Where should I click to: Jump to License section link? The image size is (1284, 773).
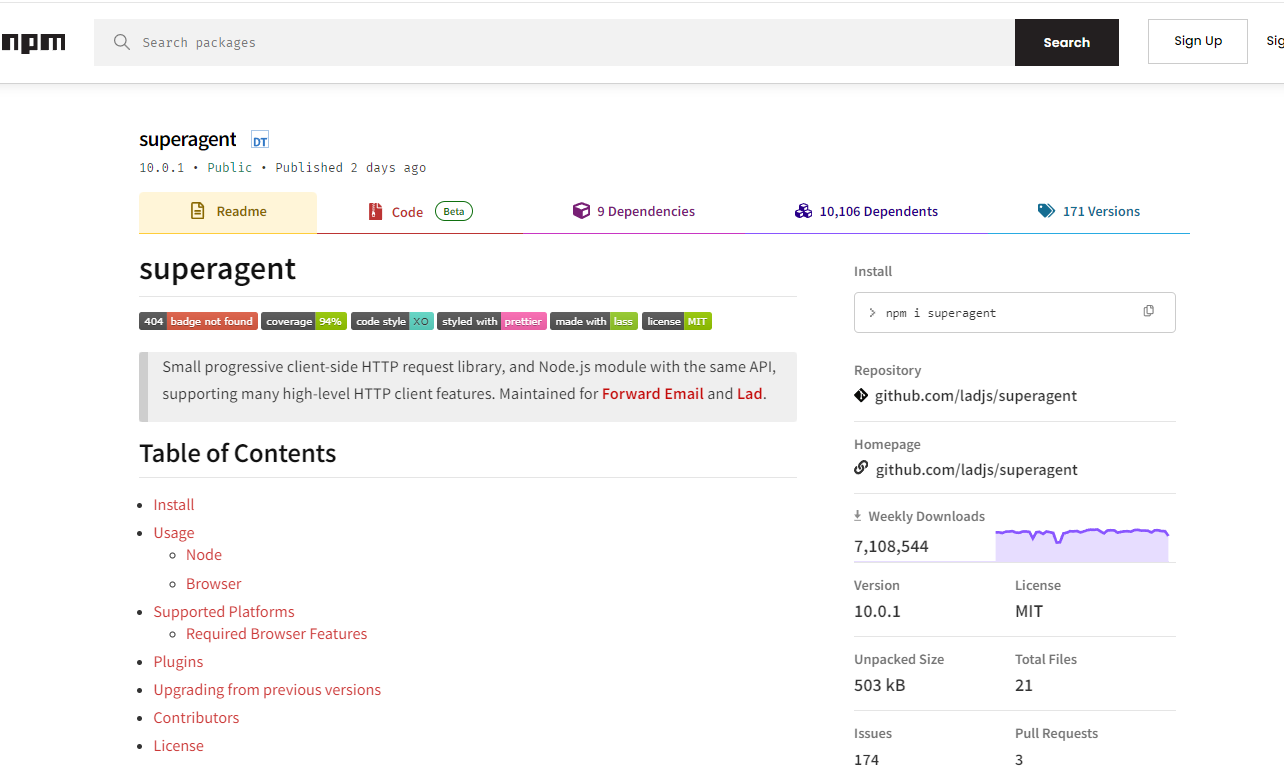point(178,746)
